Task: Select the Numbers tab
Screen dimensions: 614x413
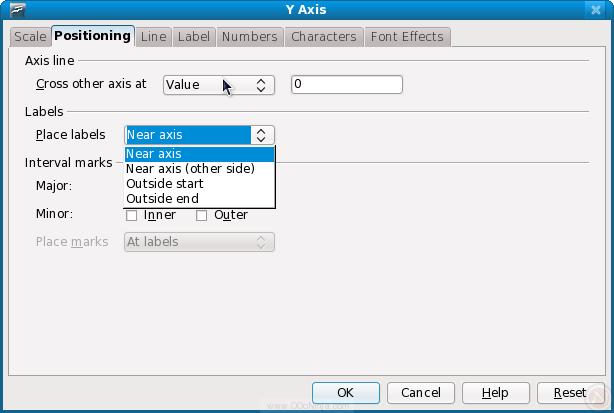Action: [250, 37]
